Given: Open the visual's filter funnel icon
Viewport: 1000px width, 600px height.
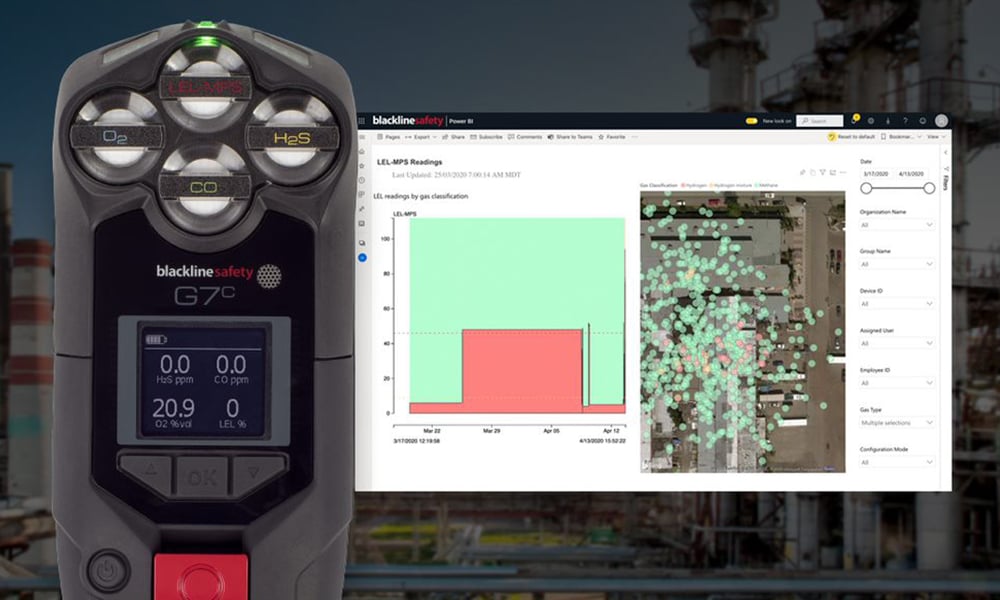Looking at the screenshot, I should point(823,173).
